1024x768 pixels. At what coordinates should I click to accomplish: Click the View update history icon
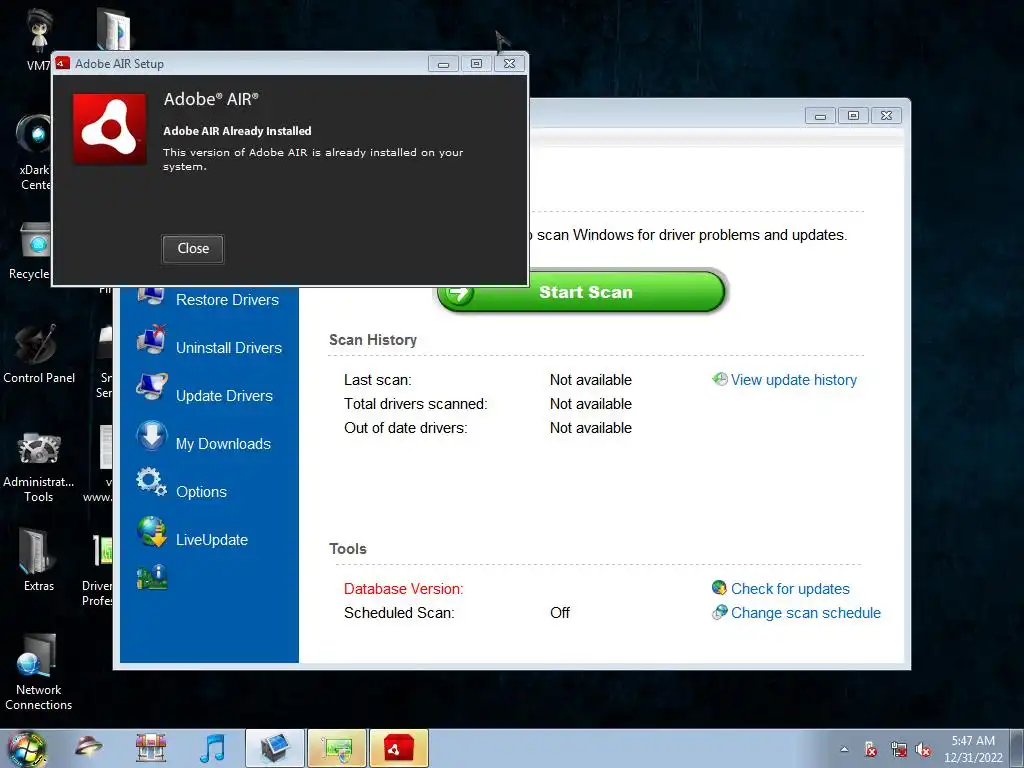click(x=720, y=379)
